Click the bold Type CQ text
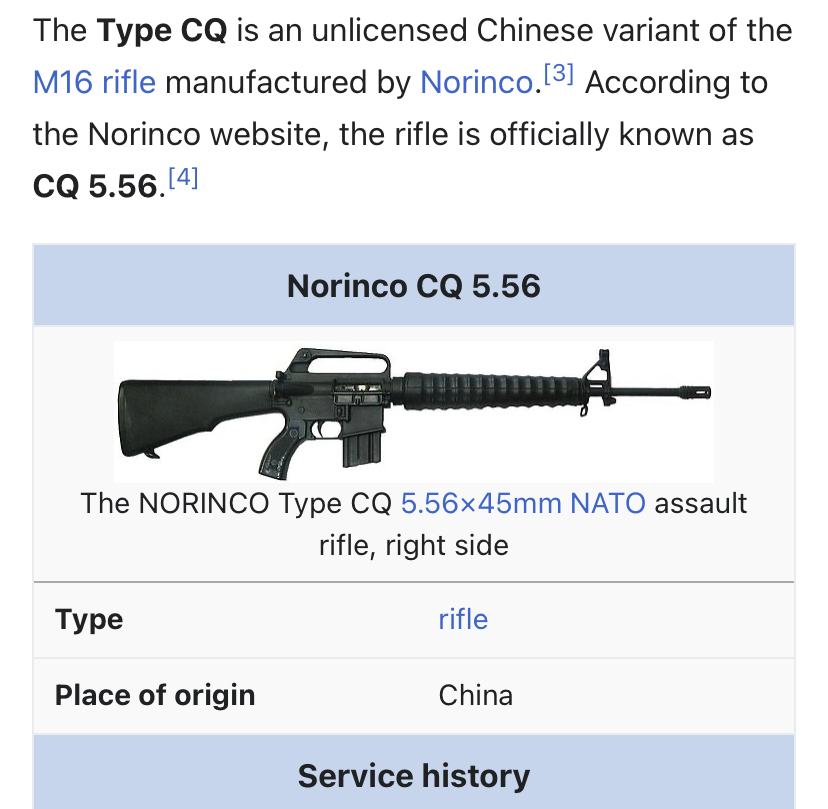This screenshot has width=828, height=809. pyautogui.click(x=162, y=30)
